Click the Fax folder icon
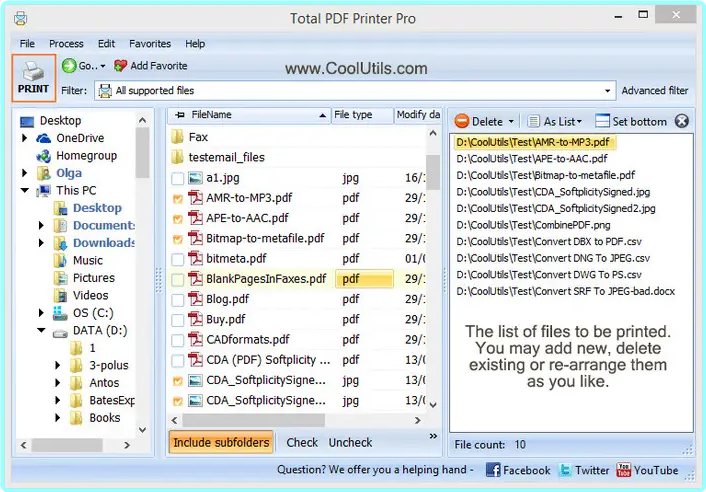 click(177, 137)
